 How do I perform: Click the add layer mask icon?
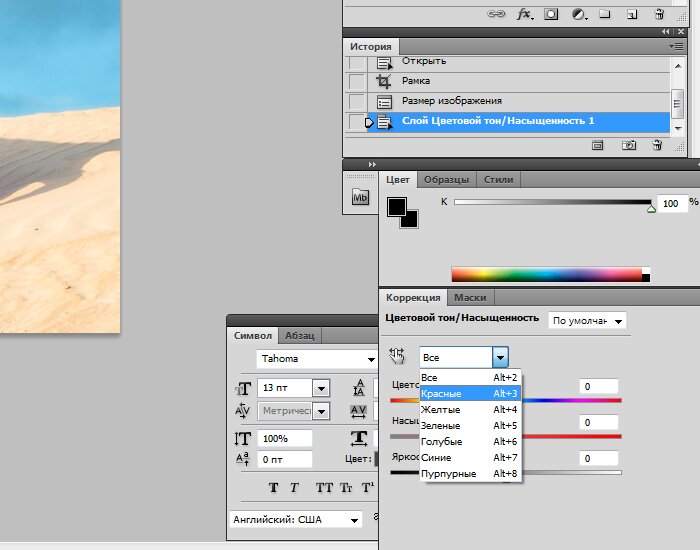tap(551, 14)
